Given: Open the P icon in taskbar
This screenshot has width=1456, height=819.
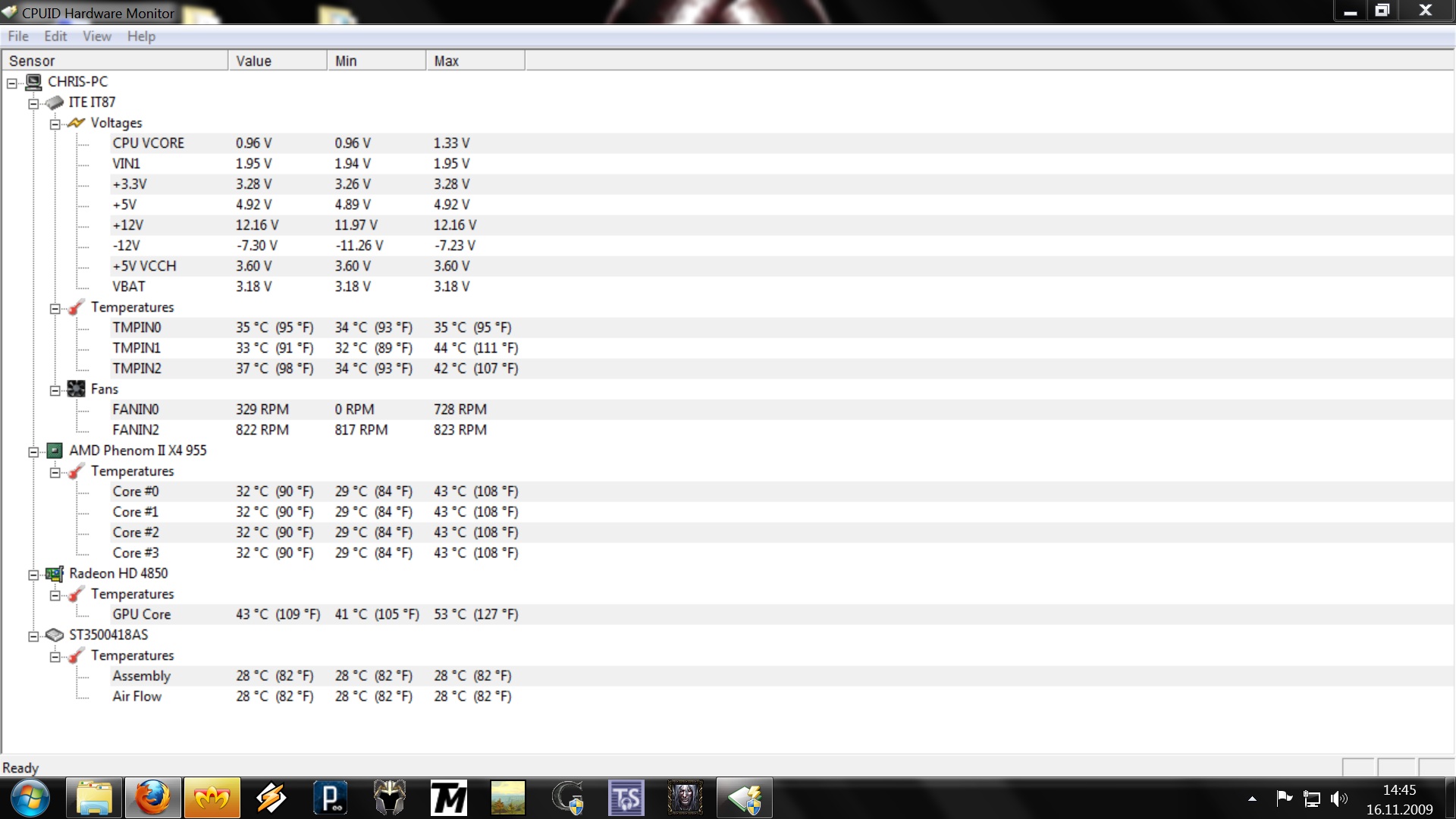Looking at the screenshot, I should [331, 799].
